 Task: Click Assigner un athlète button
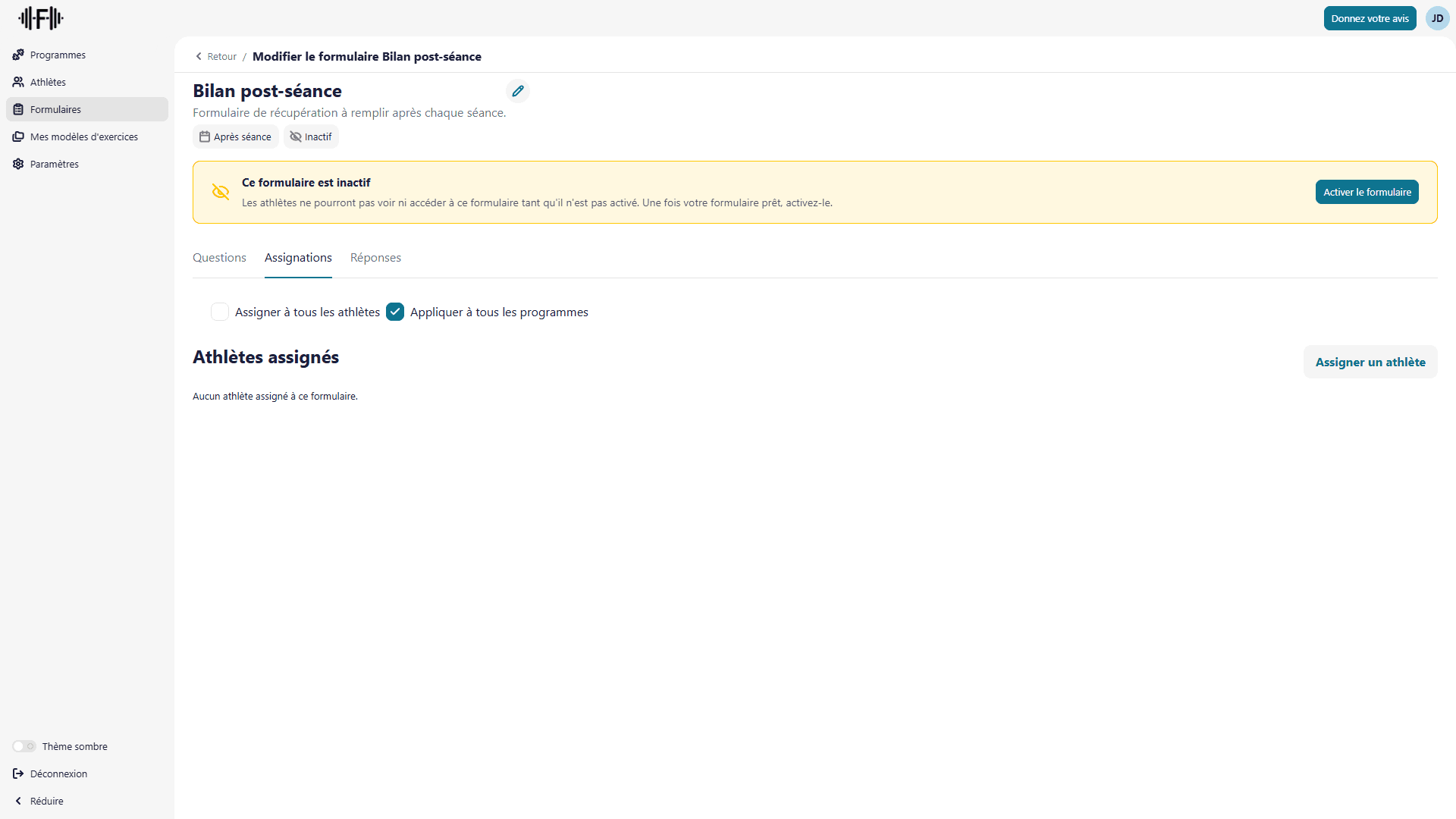[1370, 362]
